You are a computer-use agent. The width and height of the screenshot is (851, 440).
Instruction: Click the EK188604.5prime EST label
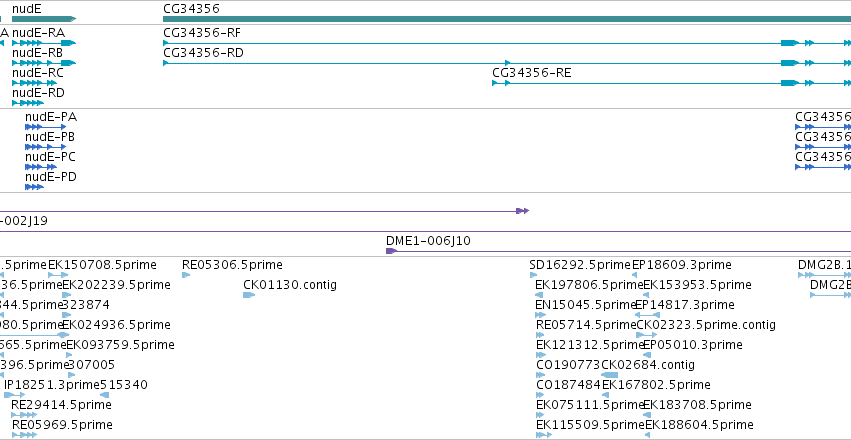(699, 424)
